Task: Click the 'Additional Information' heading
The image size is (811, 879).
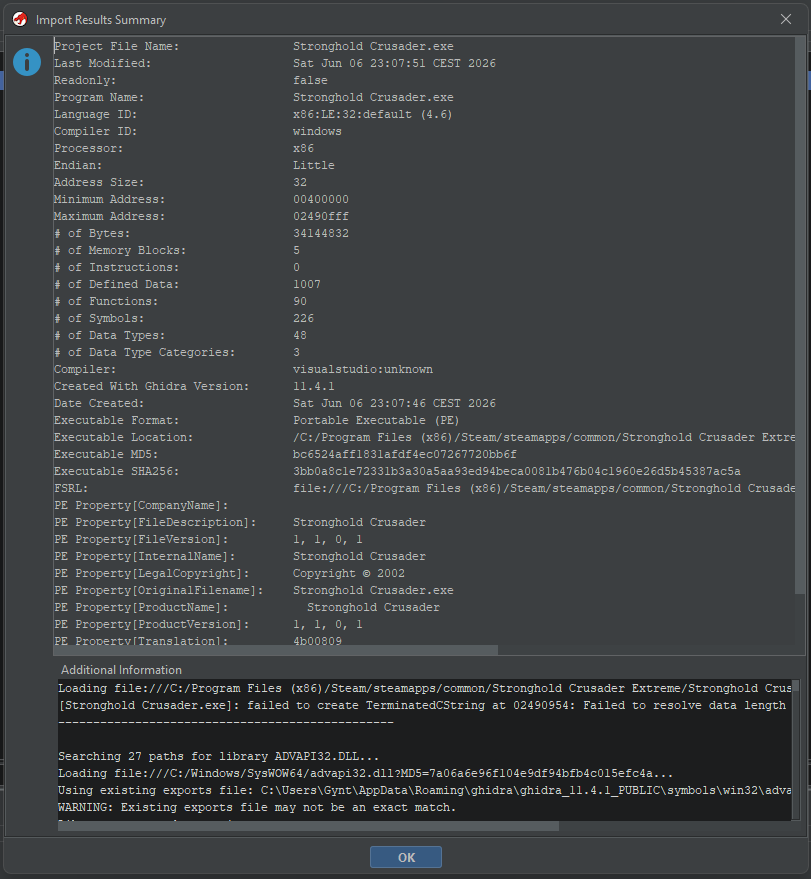Action: coord(121,670)
